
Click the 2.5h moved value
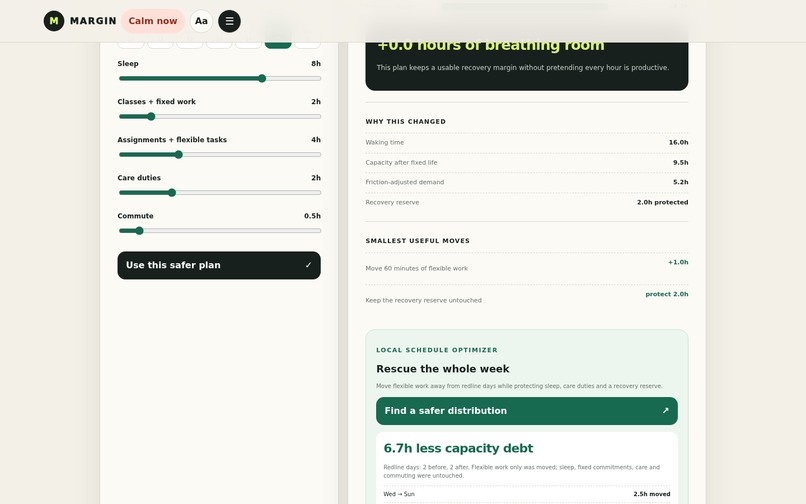(x=652, y=494)
